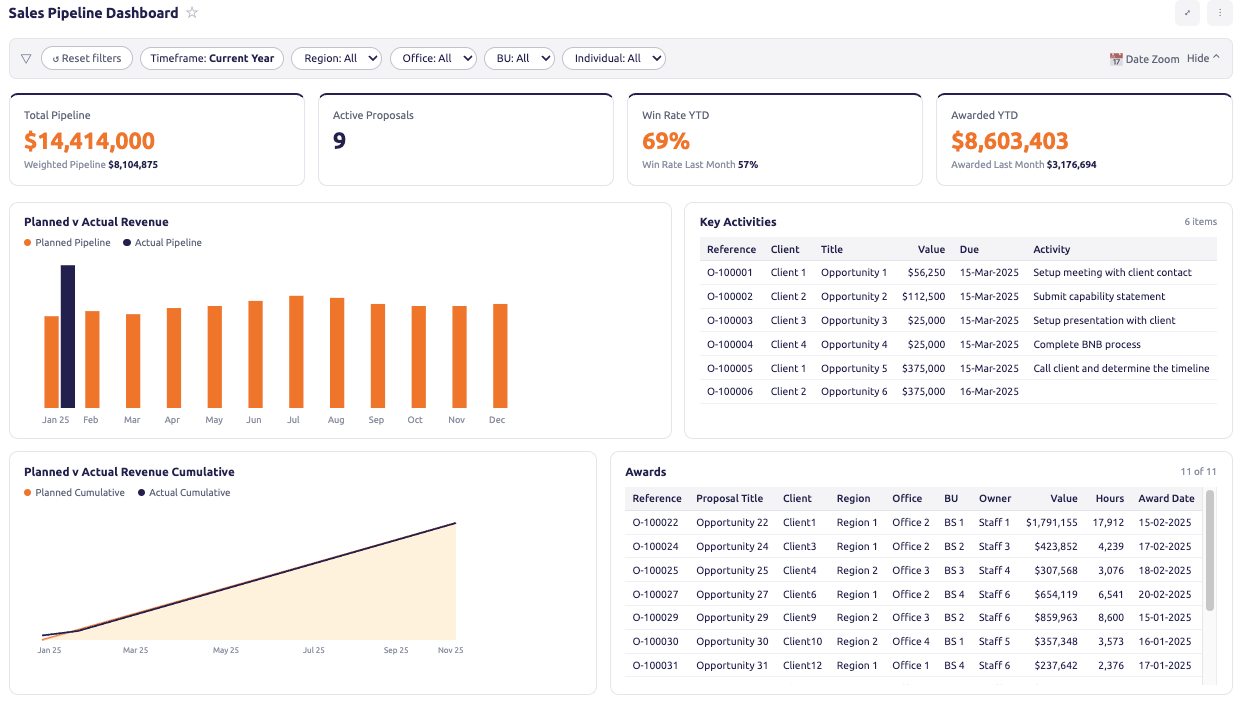1239x701 pixels.
Task: Click the Awarded YTD $8,603,403 value
Action: pos(1010,141)
